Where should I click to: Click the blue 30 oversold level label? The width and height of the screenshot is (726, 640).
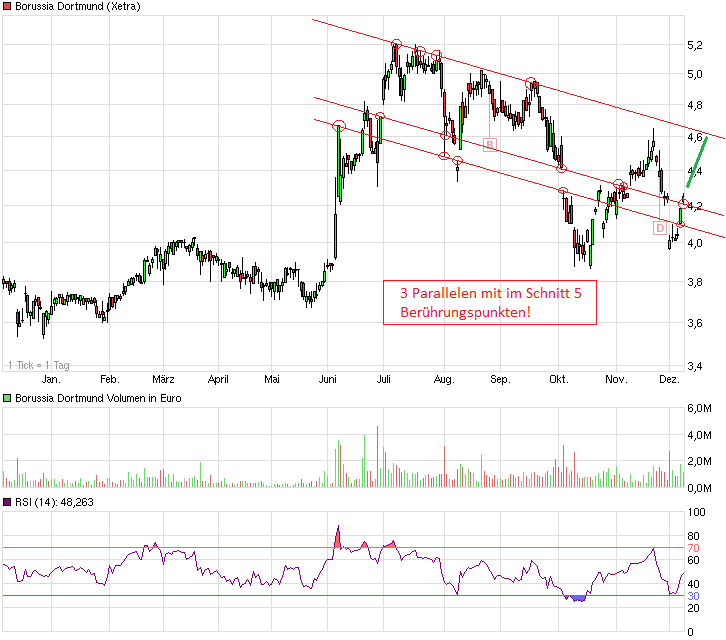point(694,596)
